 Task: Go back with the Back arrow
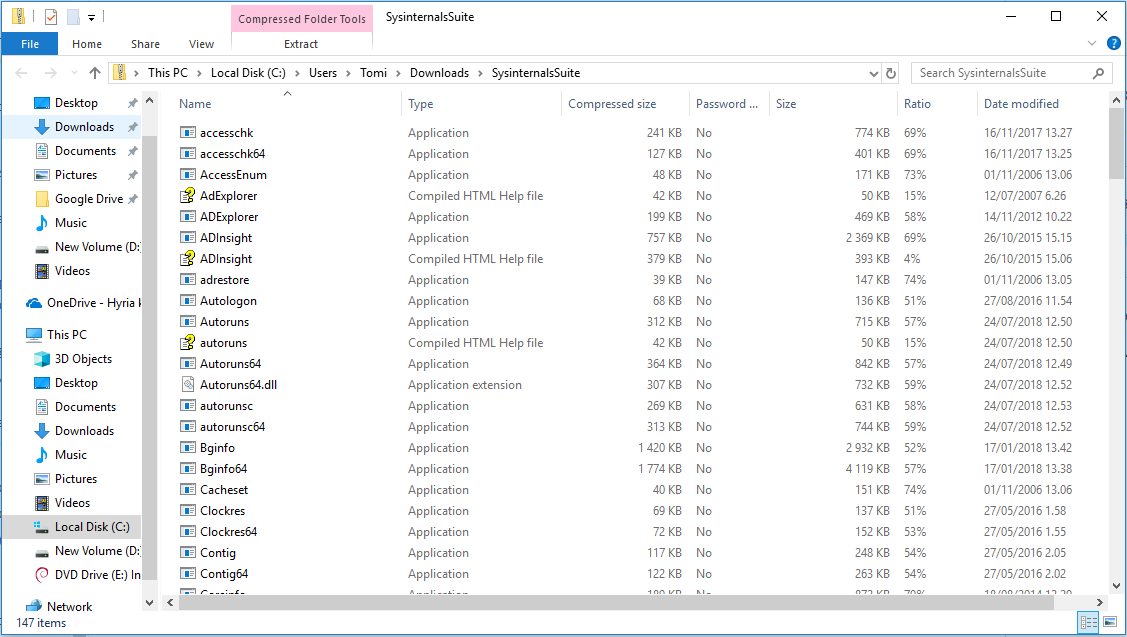point(22,73)
